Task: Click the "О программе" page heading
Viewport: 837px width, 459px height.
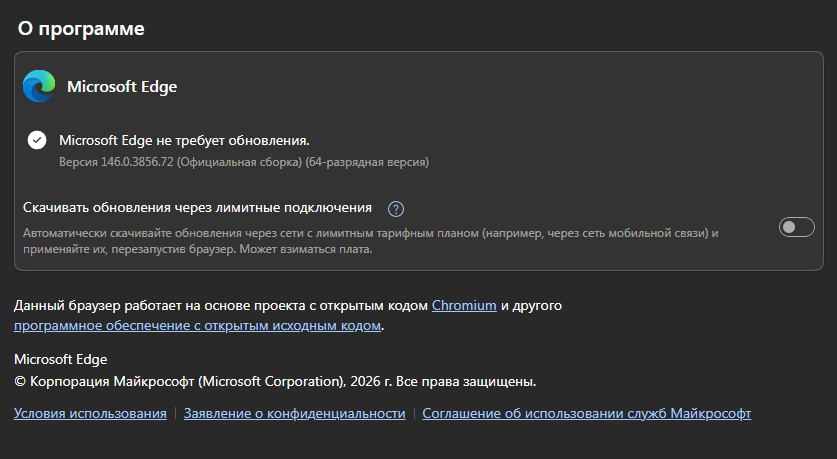Action: pos(82,29)
